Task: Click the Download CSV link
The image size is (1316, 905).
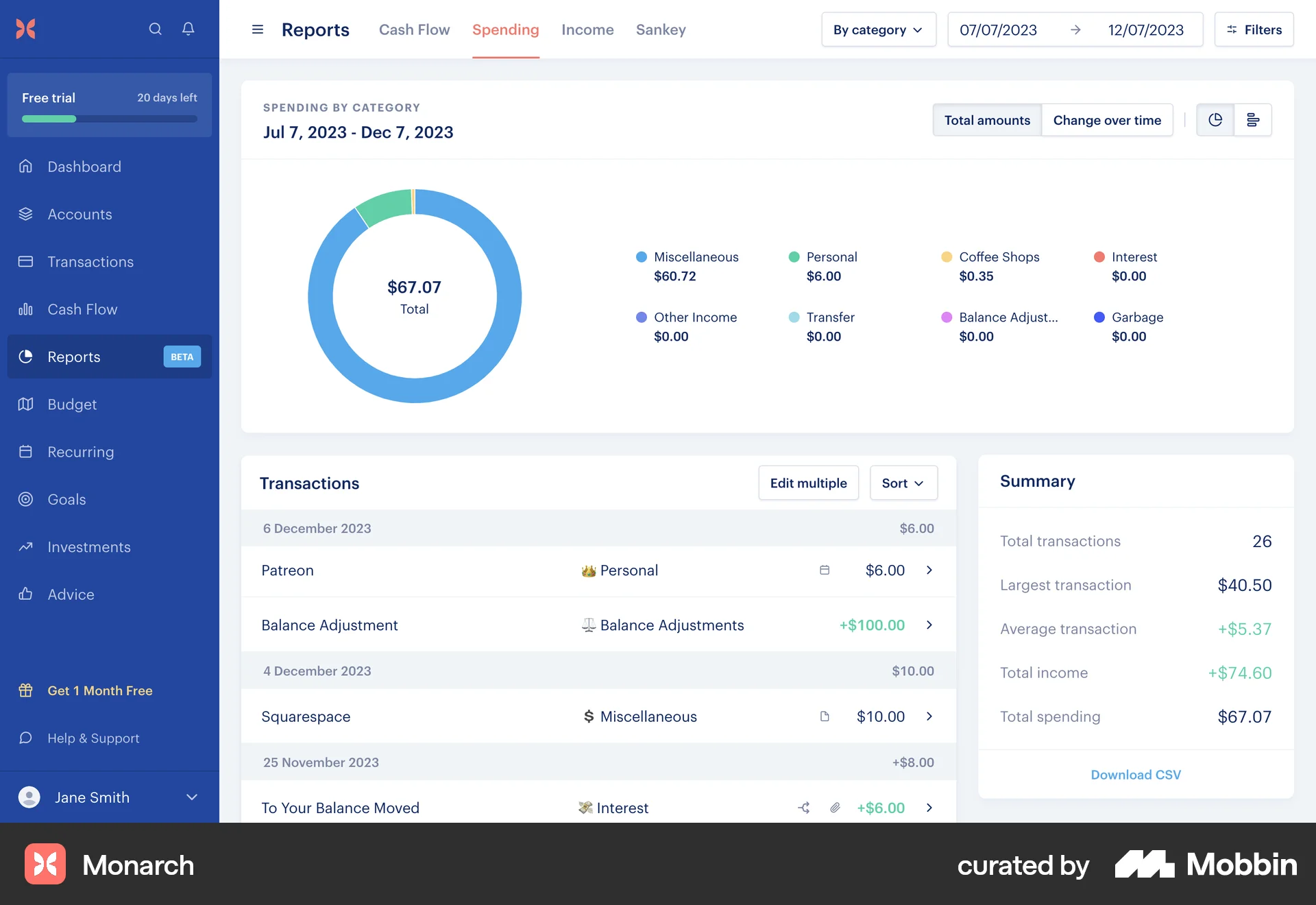Action: [1135, 774]
